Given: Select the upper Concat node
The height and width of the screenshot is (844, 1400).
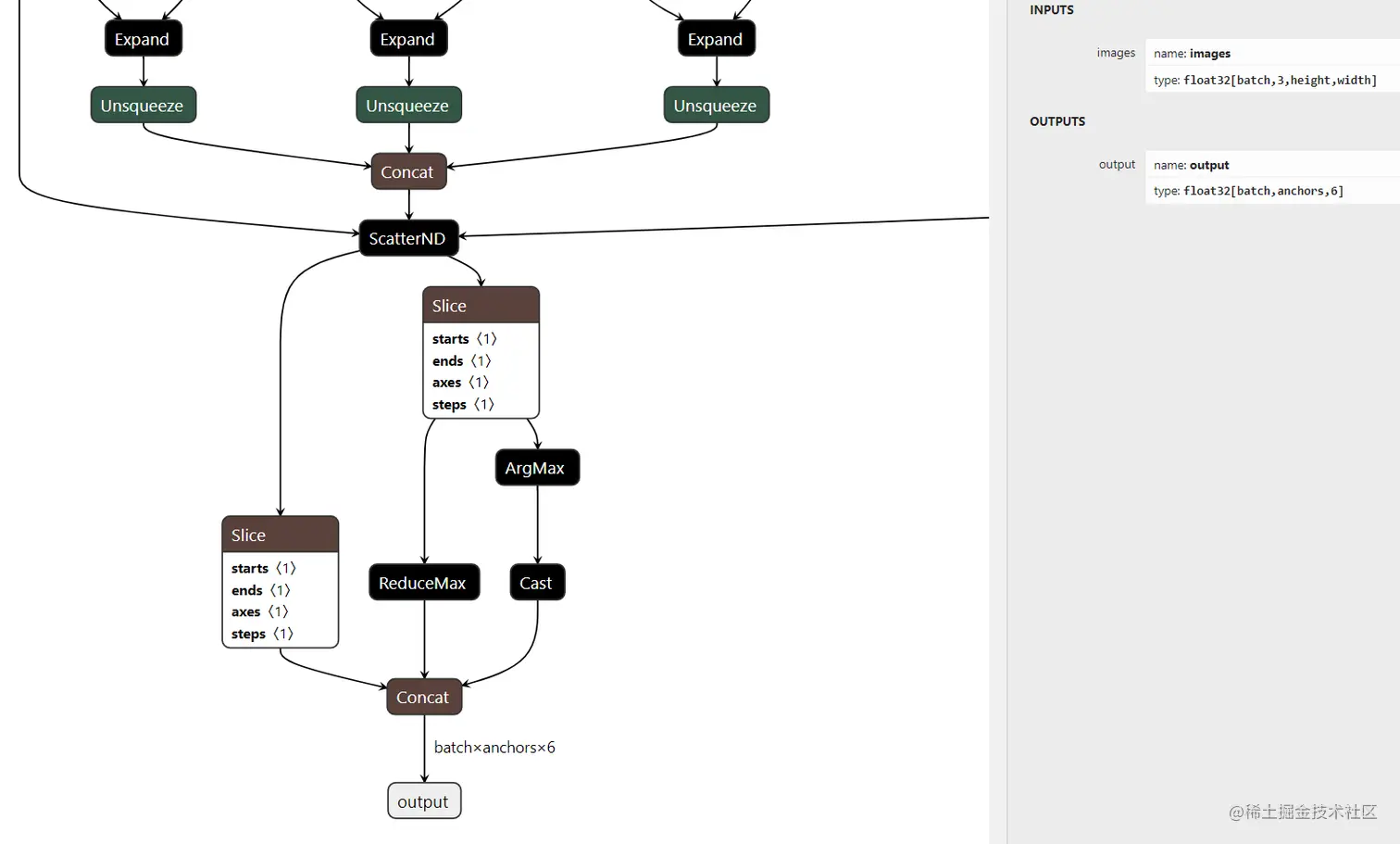Looking at the screenshot, I should [408, 171].
